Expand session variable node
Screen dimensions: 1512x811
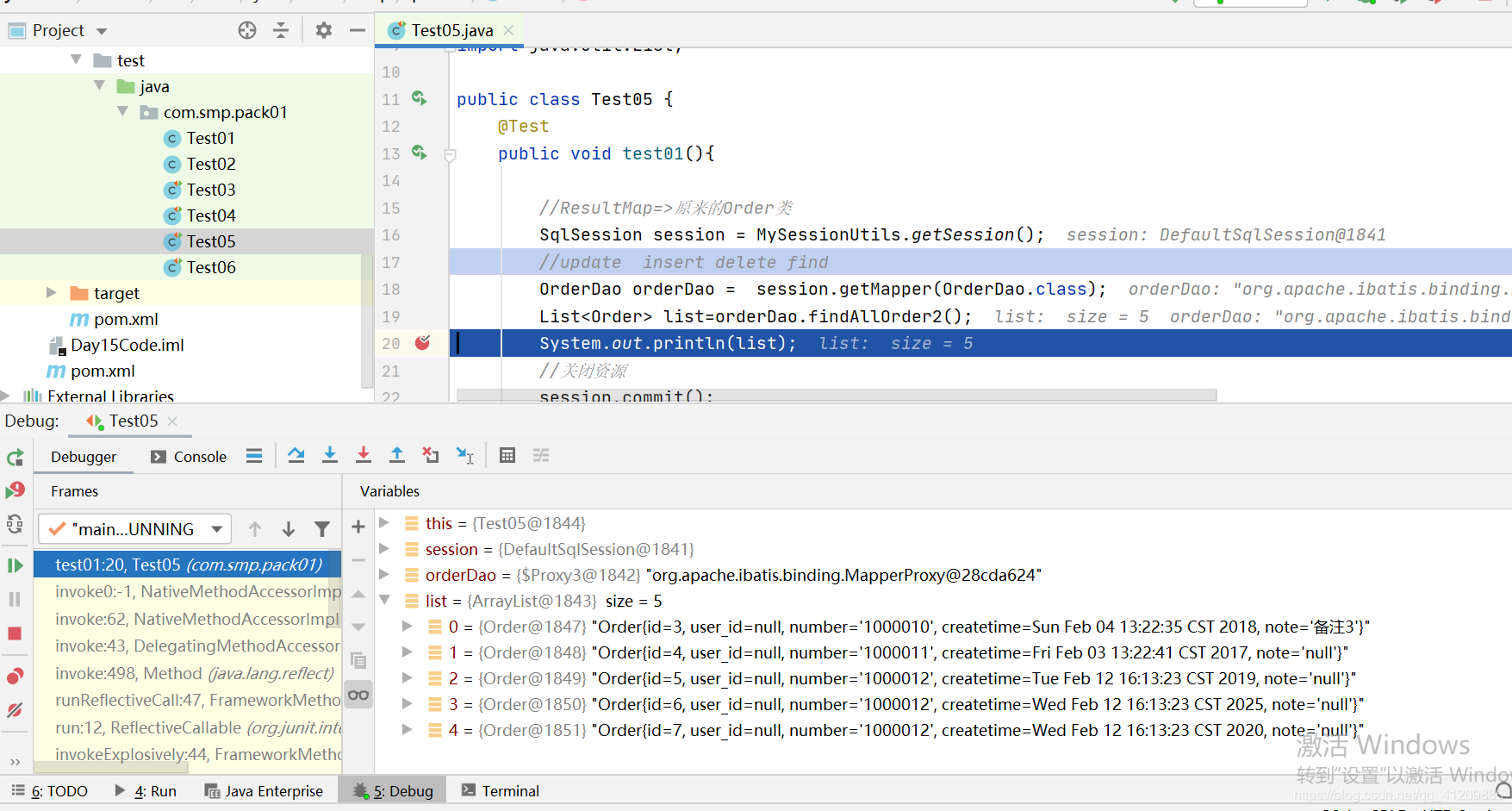[x=384, y=548]
